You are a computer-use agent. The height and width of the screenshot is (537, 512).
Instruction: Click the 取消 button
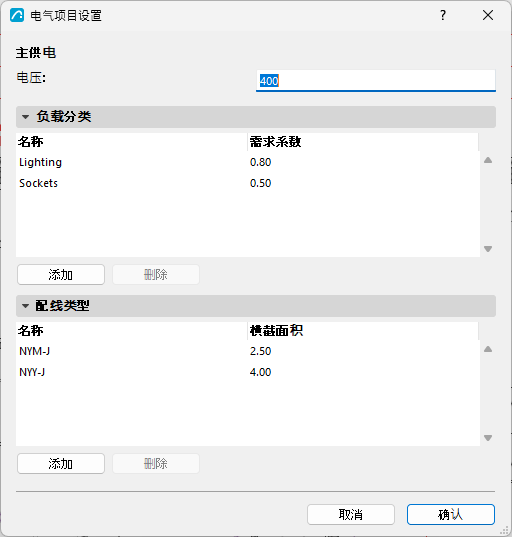[x=351, y=514]
